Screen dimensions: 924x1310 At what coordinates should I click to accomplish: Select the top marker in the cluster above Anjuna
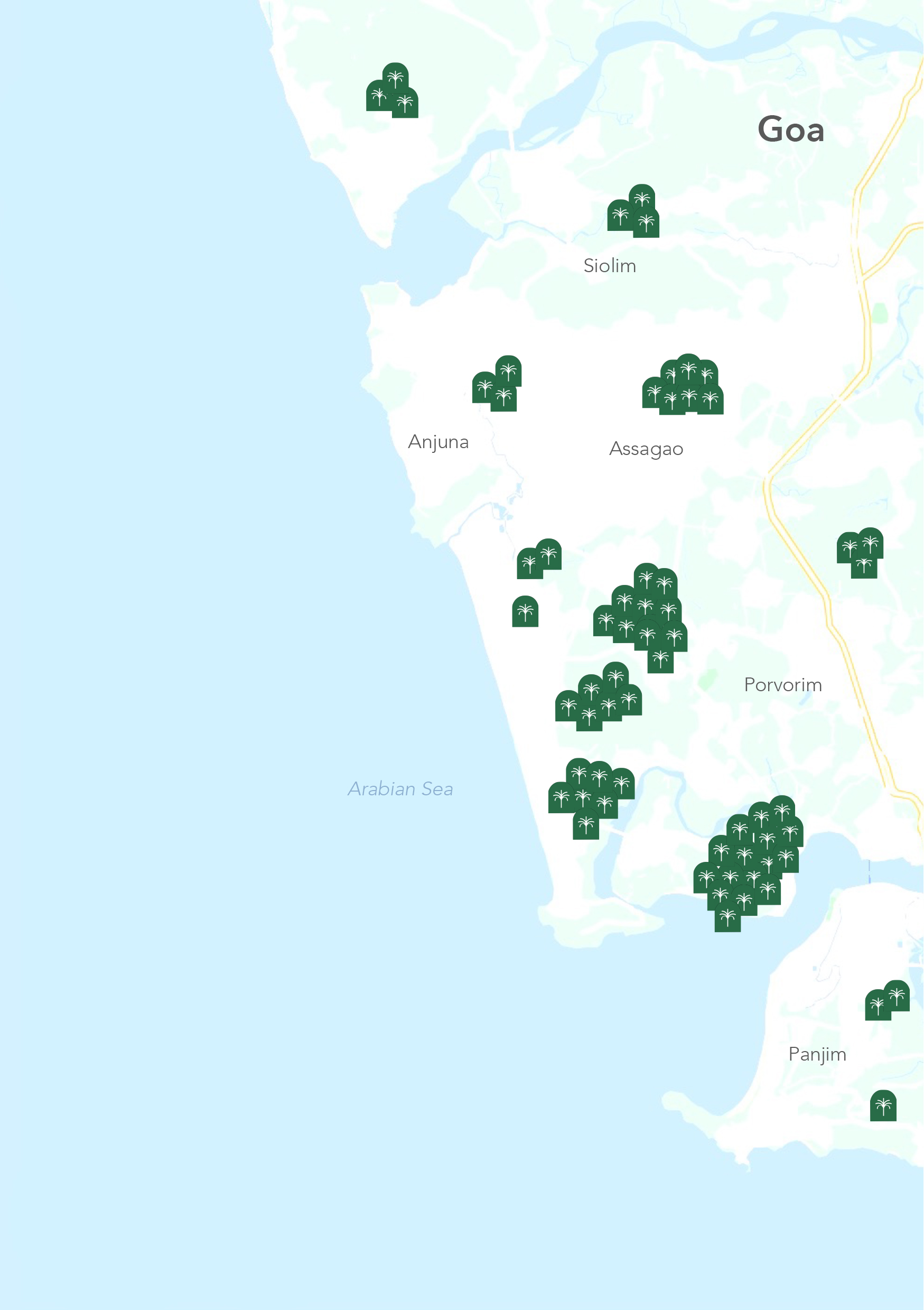pos(508,371)
